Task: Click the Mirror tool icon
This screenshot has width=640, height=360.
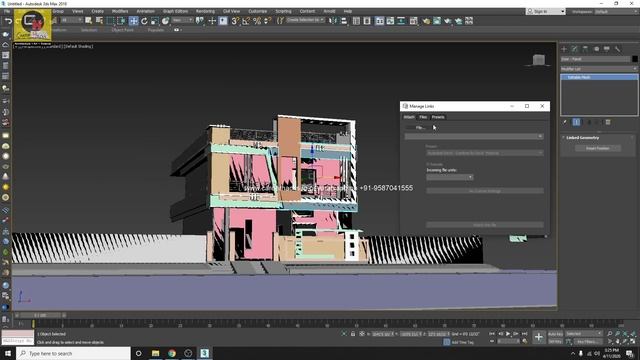Action: pos(333,21)
